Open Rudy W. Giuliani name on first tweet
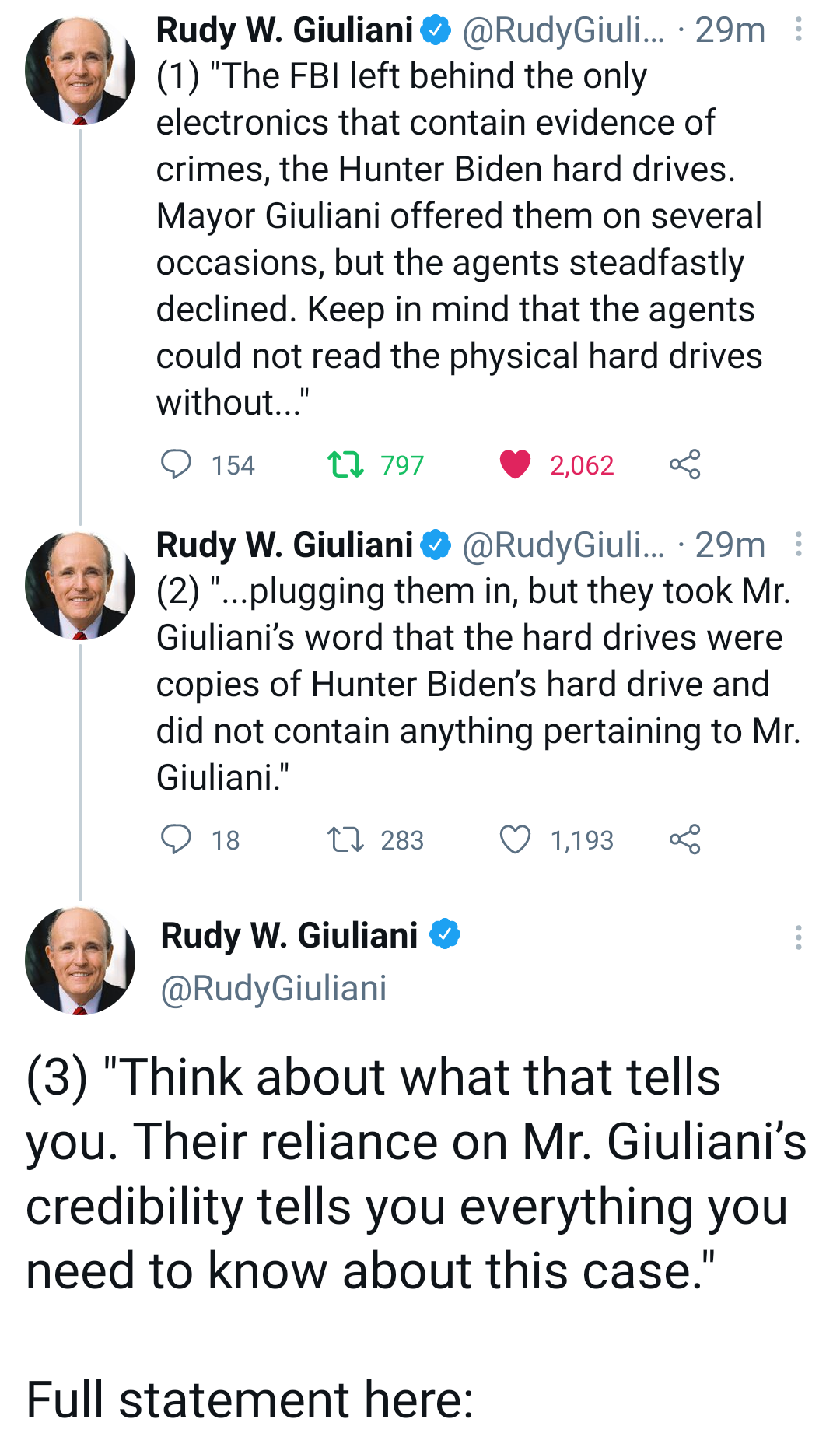Image resolution: width=840 pixels, height=1433 pixels. coord(285,30)
